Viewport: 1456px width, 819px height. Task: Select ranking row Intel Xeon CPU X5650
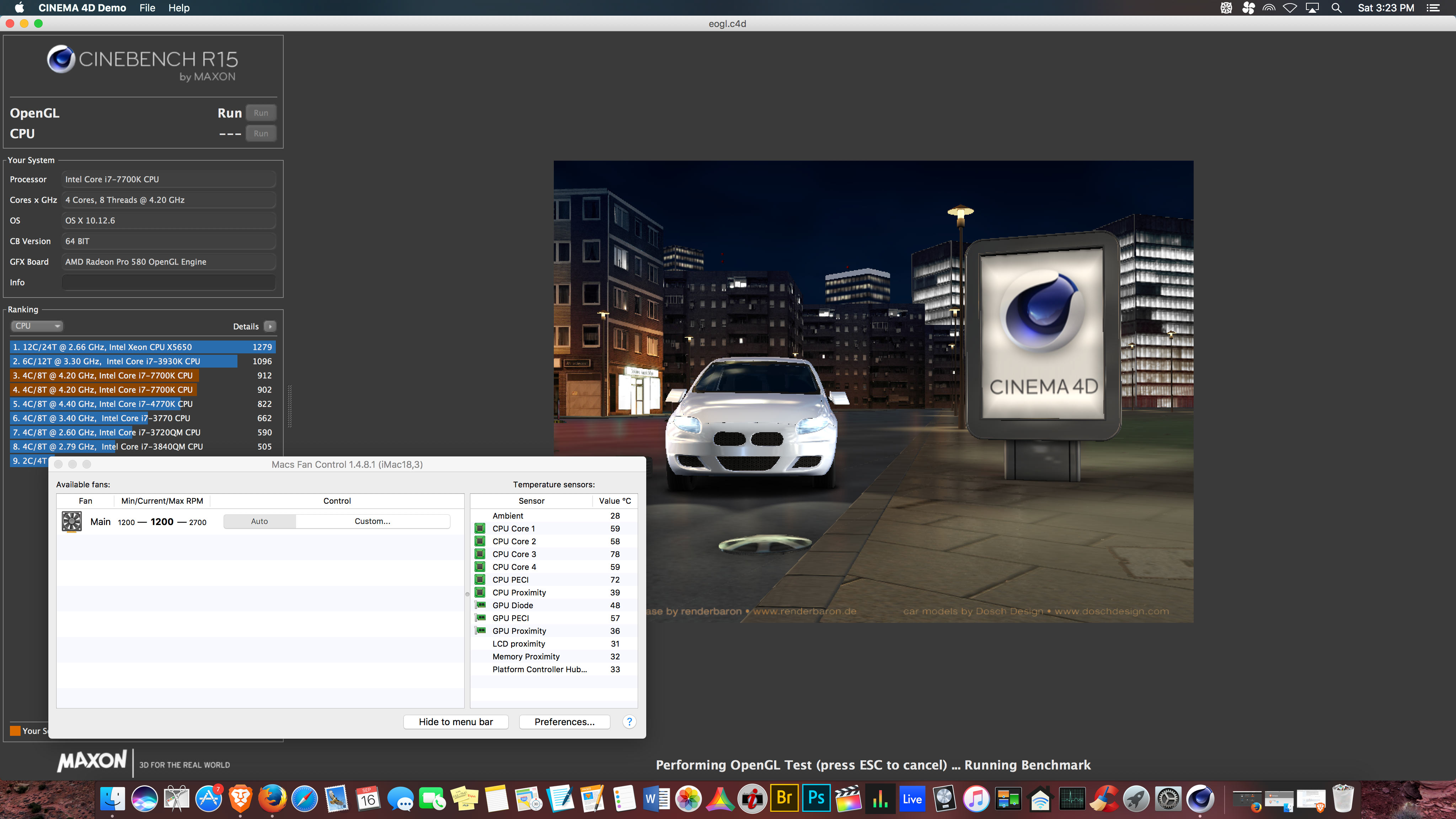pos(143,347)
